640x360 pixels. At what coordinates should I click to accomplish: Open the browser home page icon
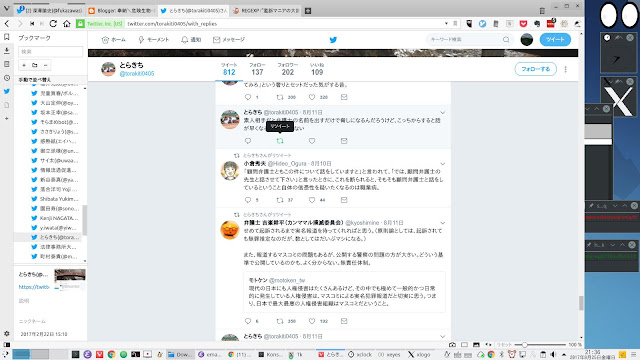(67, 24)
